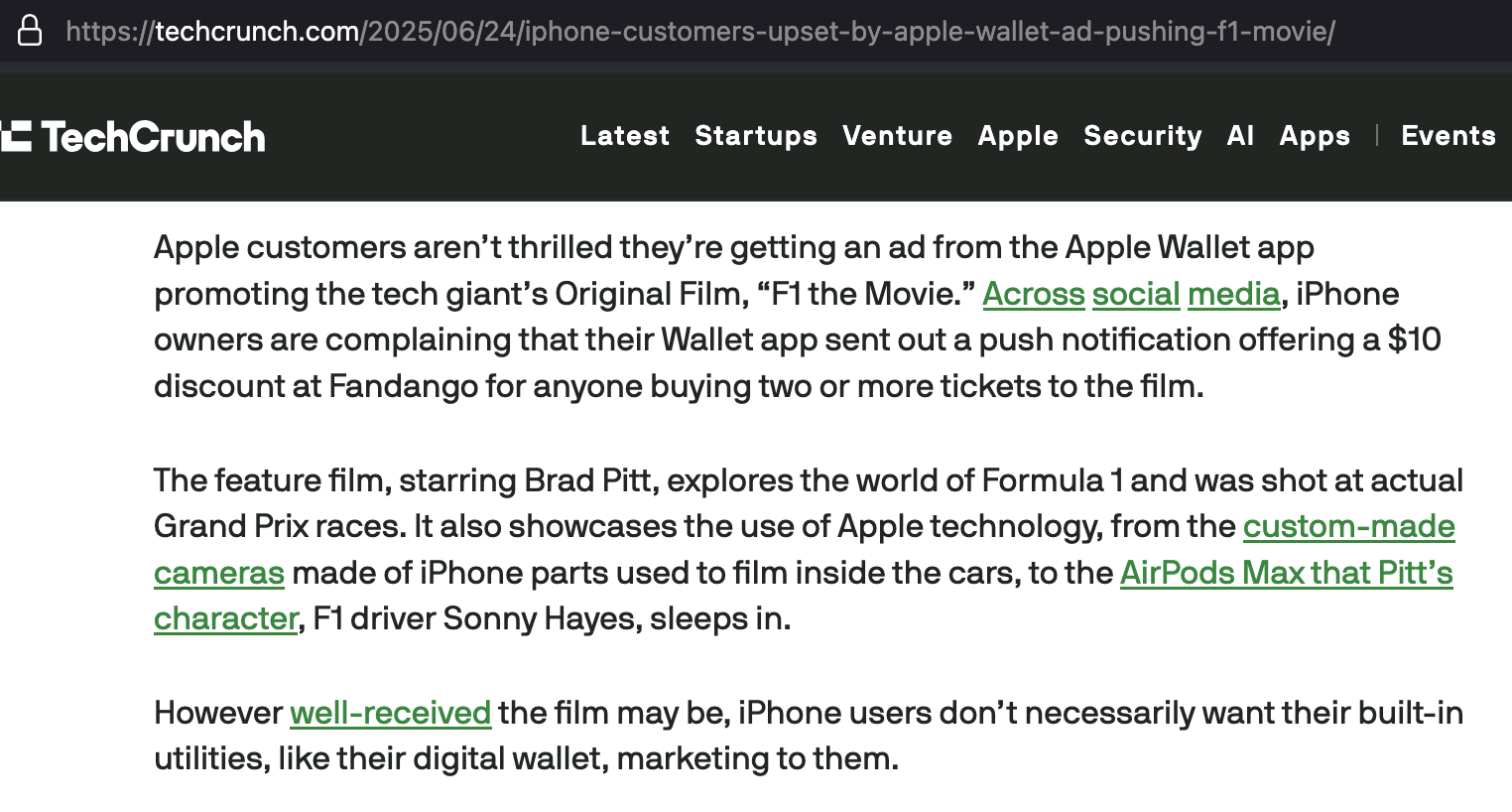
Task: Open the "custom-made" cameras link
Action: (x=1348, y=527)
